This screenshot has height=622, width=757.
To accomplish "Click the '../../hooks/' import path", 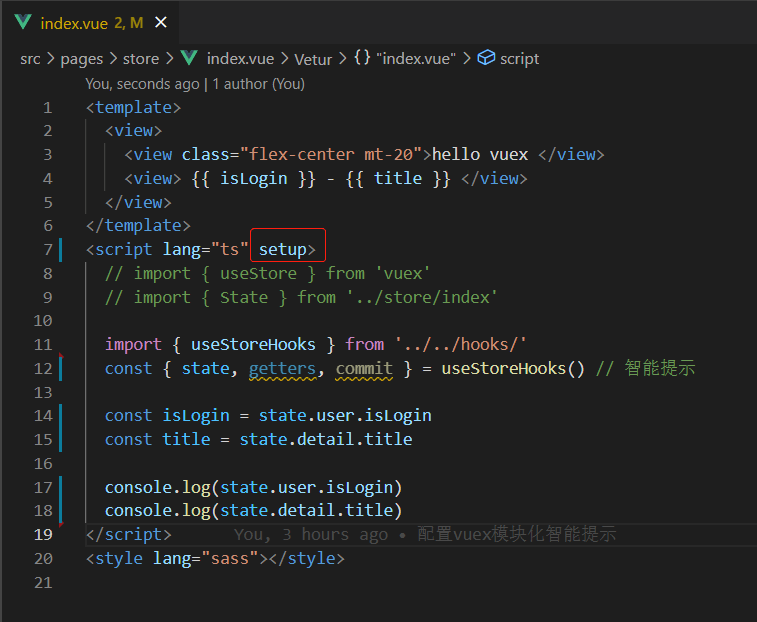I will click(x=461, y=345).
